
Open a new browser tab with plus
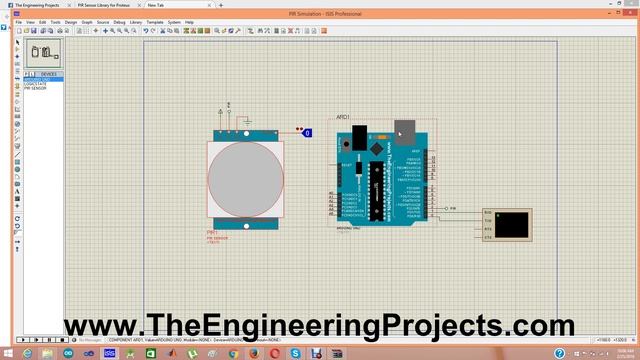[221, 5]
